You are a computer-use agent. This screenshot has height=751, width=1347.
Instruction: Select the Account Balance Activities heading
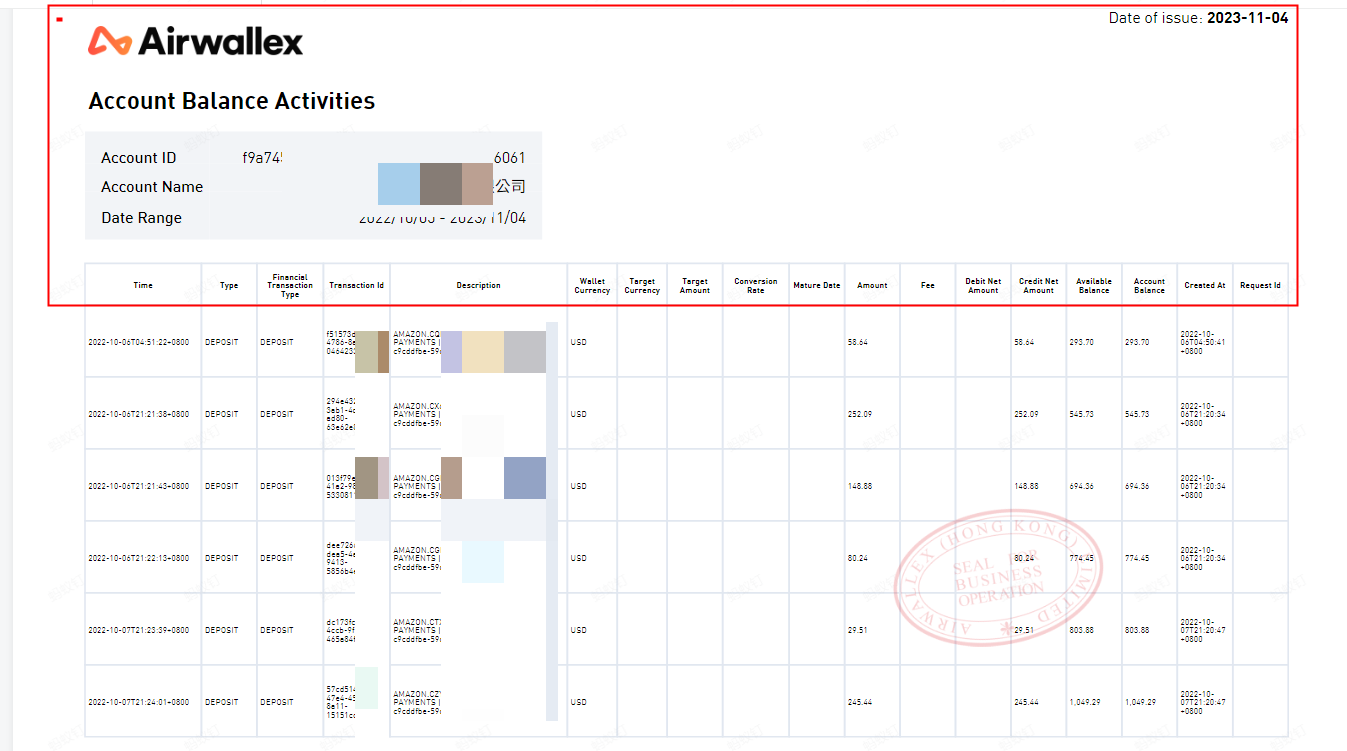(231, 101)
